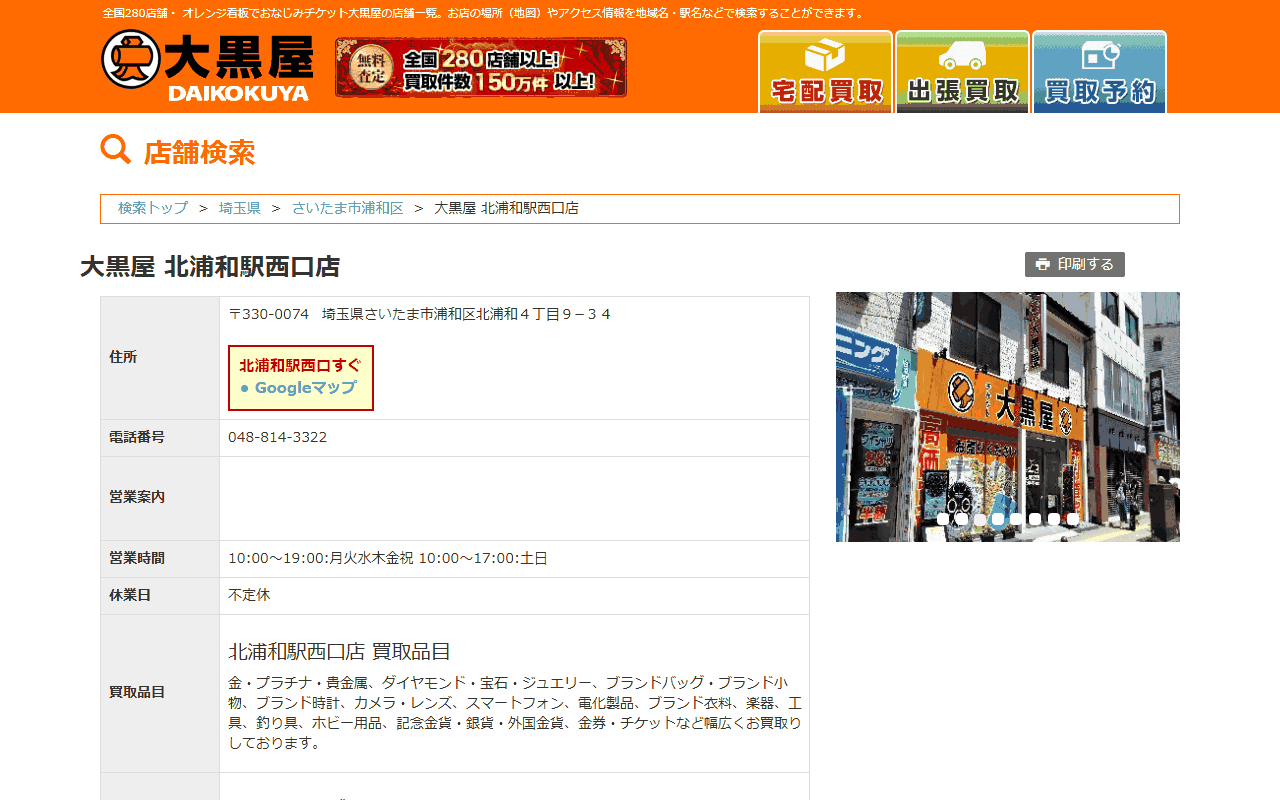
Task: Open the free appraisal 280-stores banner
Action: [481, 67]
